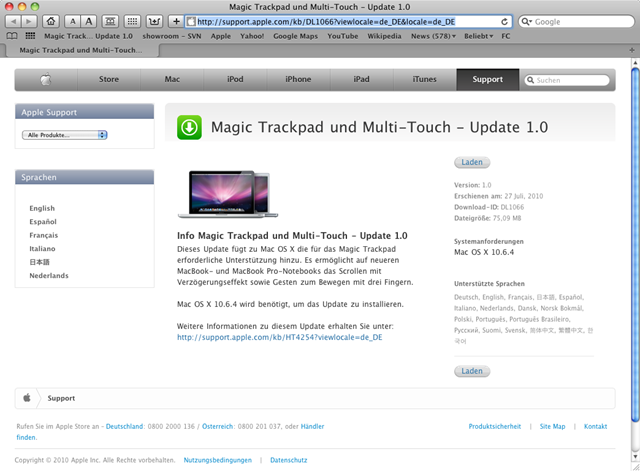Open the Support tab in Apple navigation
The image size is (640, 471).
coord(487,79)
